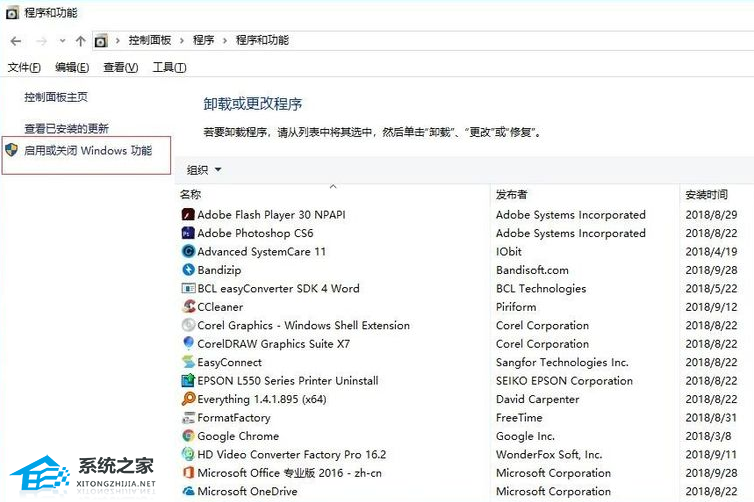The image size is (754, 502).
Task: Click the Advanced SystemCare 11 icon
Action: (188, 251)
